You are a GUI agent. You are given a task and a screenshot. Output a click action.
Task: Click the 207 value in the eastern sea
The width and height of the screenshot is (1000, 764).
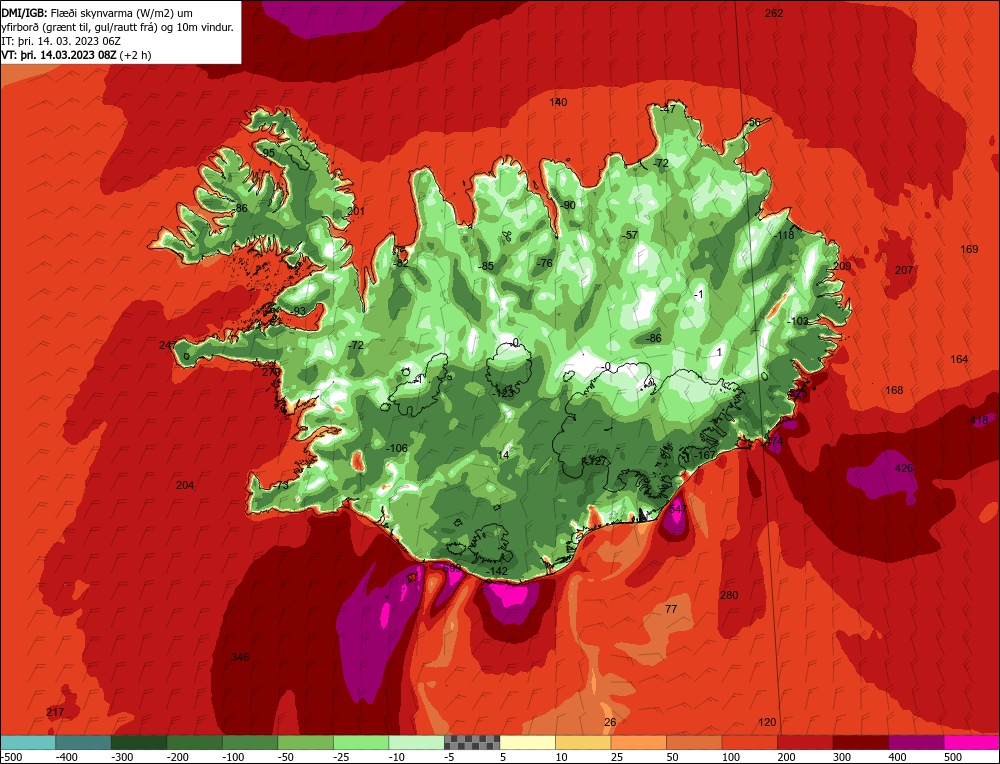(x=904, y=270)
